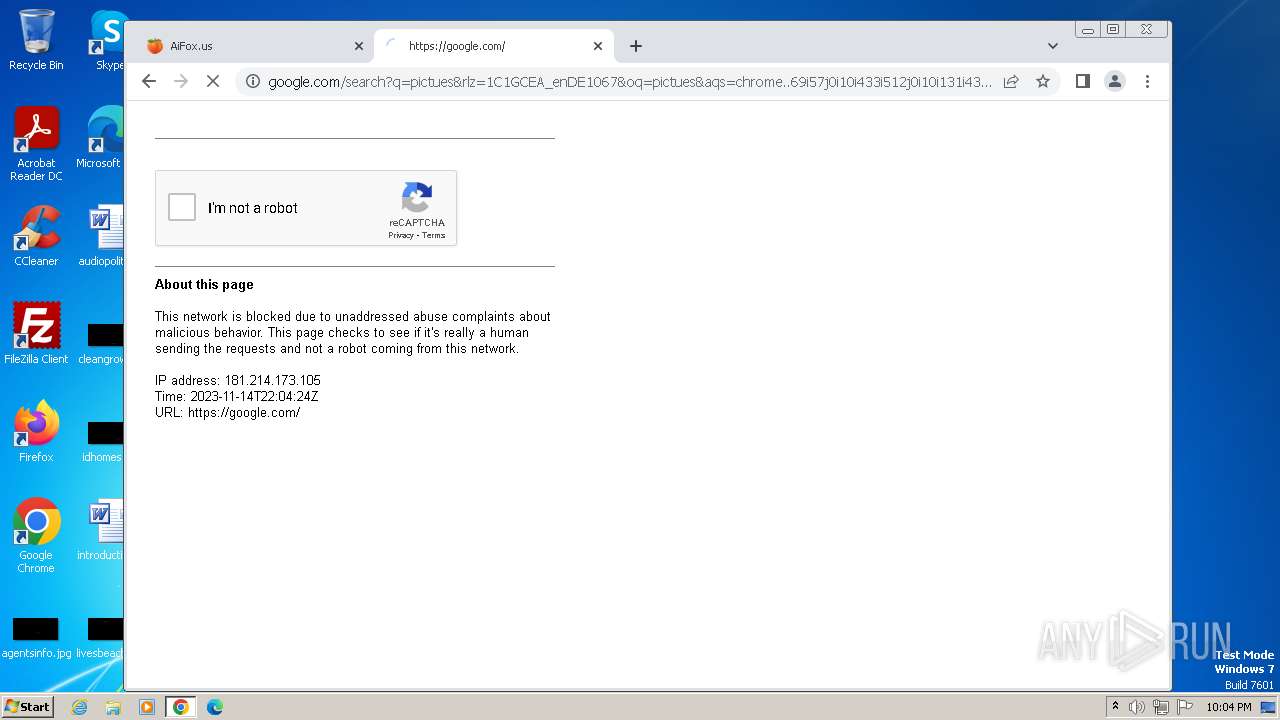
Task: Open Recycle Bin desktop icon
Action: [36, 40]
